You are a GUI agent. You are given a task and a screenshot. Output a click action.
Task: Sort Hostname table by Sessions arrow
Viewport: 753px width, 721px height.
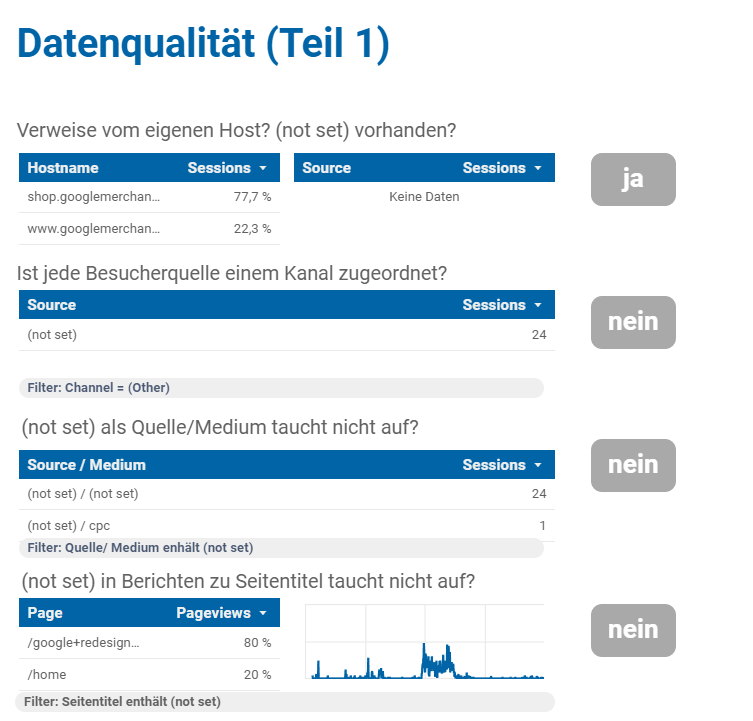(263, 168)
